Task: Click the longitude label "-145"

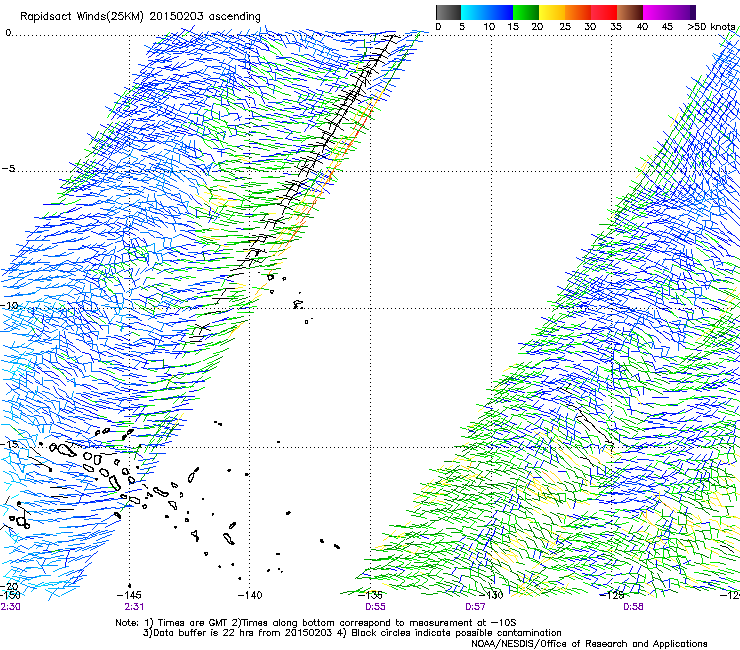Action: coord(129,595)
